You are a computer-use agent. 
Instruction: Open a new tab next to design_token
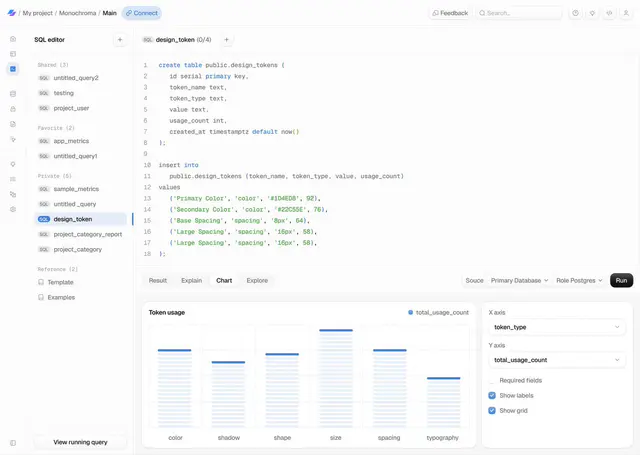(227, 40)
